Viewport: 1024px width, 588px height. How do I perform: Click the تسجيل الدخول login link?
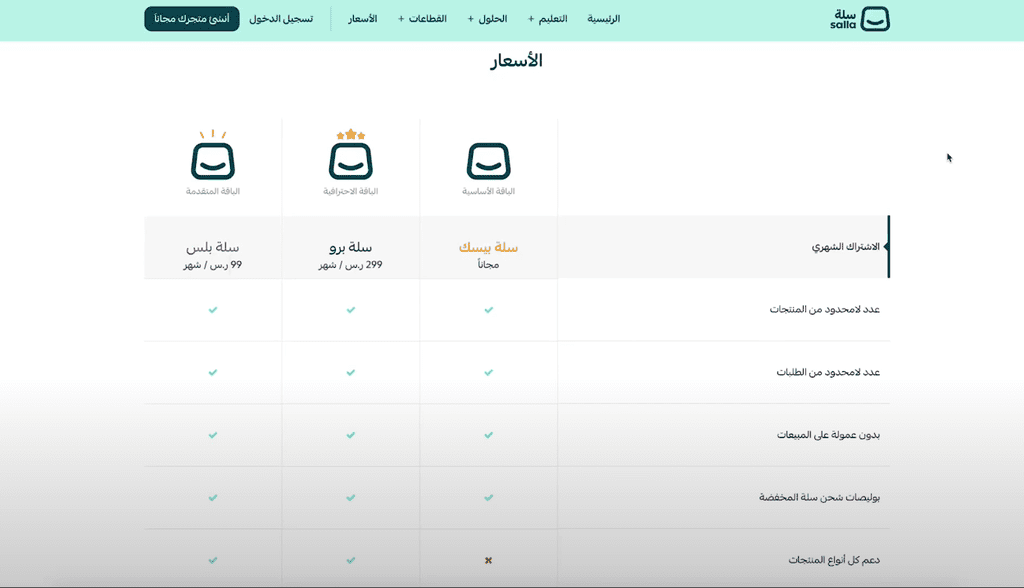tap(281, 19)
